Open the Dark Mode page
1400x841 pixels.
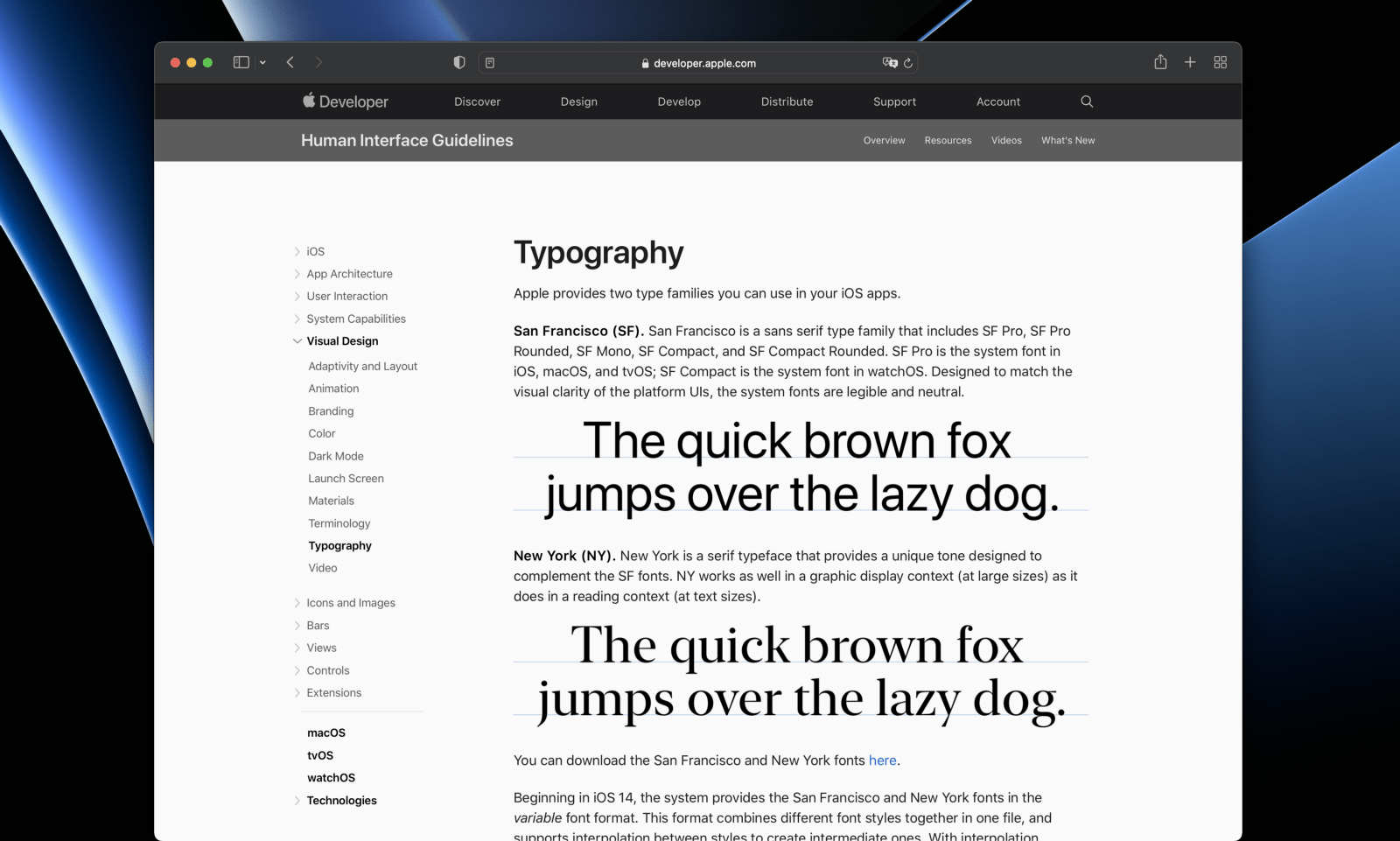click(336, 456)
